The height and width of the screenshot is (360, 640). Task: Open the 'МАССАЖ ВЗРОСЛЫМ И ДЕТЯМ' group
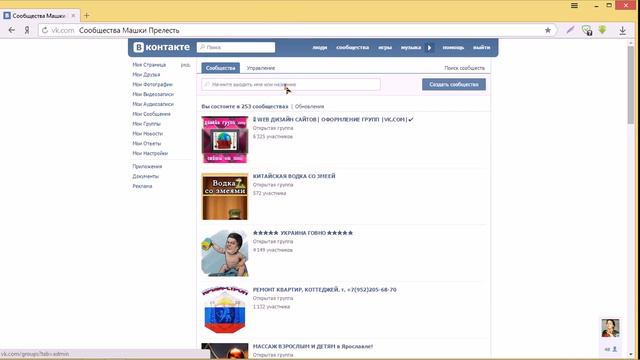pyautogui.click(x=313, y=347)
